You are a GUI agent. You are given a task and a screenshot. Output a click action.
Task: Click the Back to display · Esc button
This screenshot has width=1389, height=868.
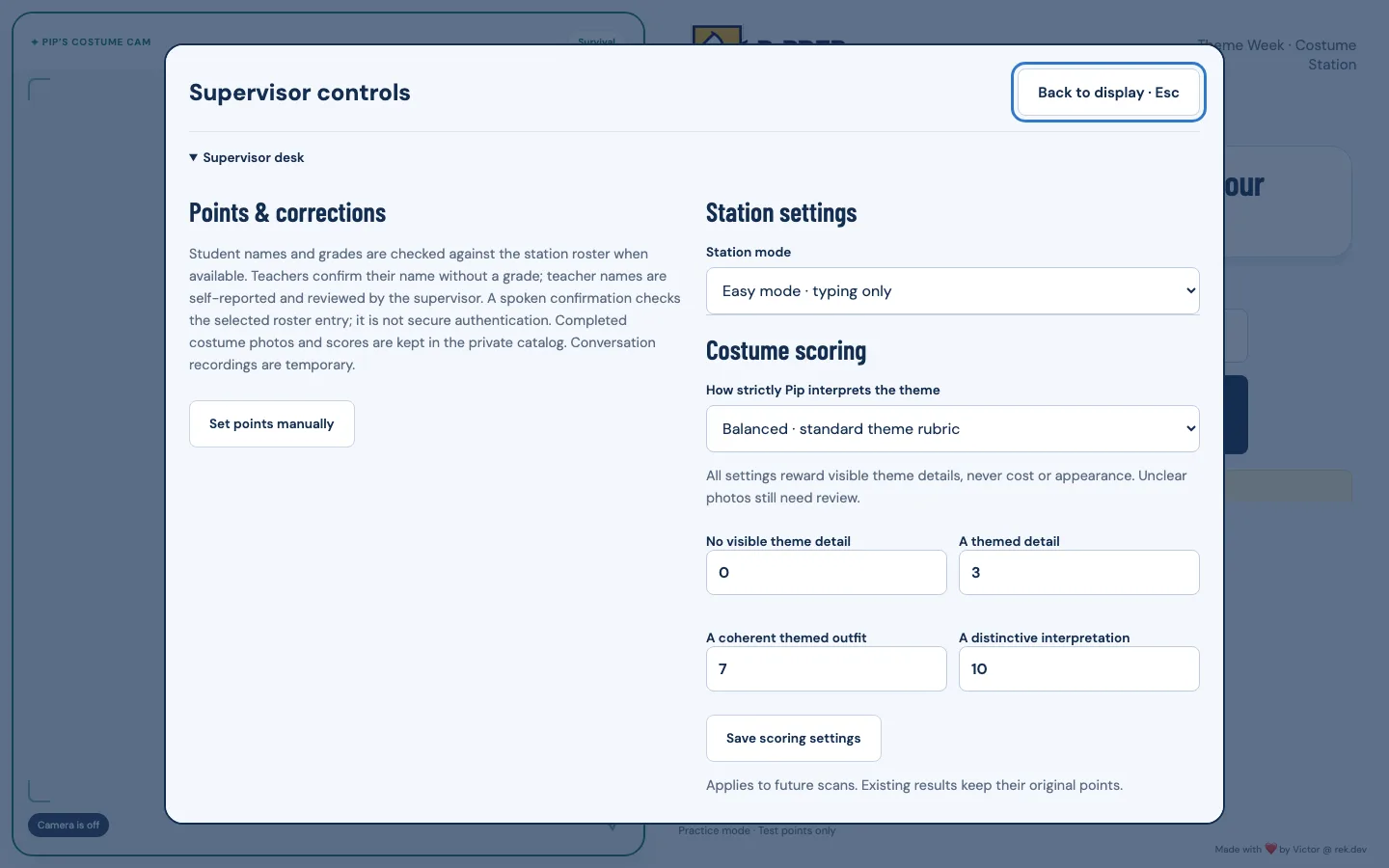click(x=1108, y=93)
